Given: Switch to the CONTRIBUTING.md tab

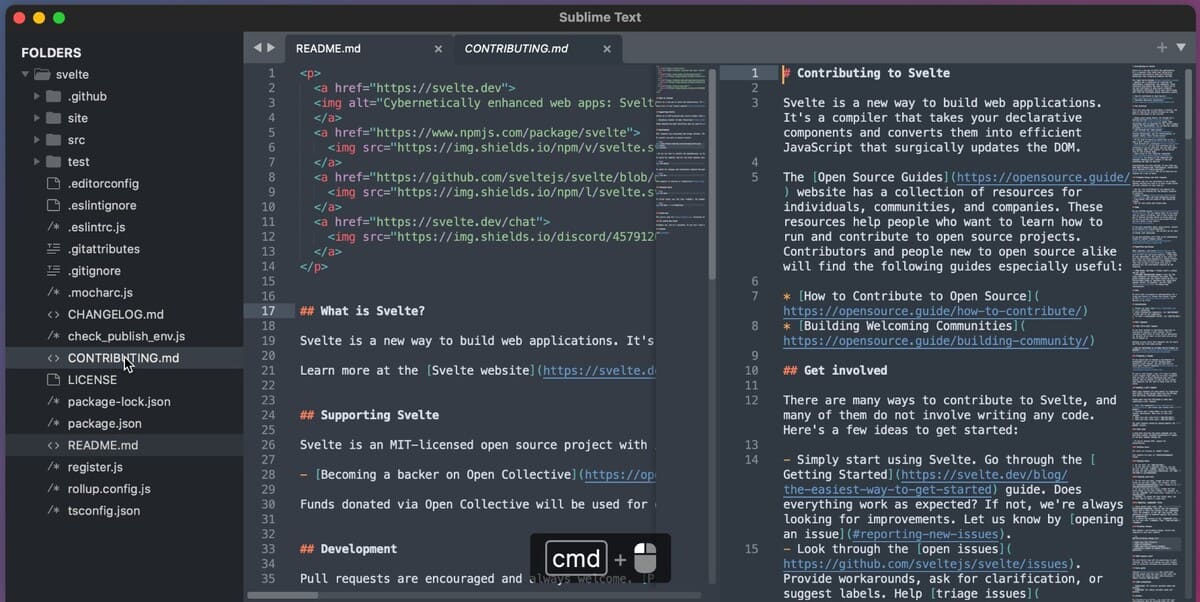Looking at the screenshot, I should coord(515,47).
